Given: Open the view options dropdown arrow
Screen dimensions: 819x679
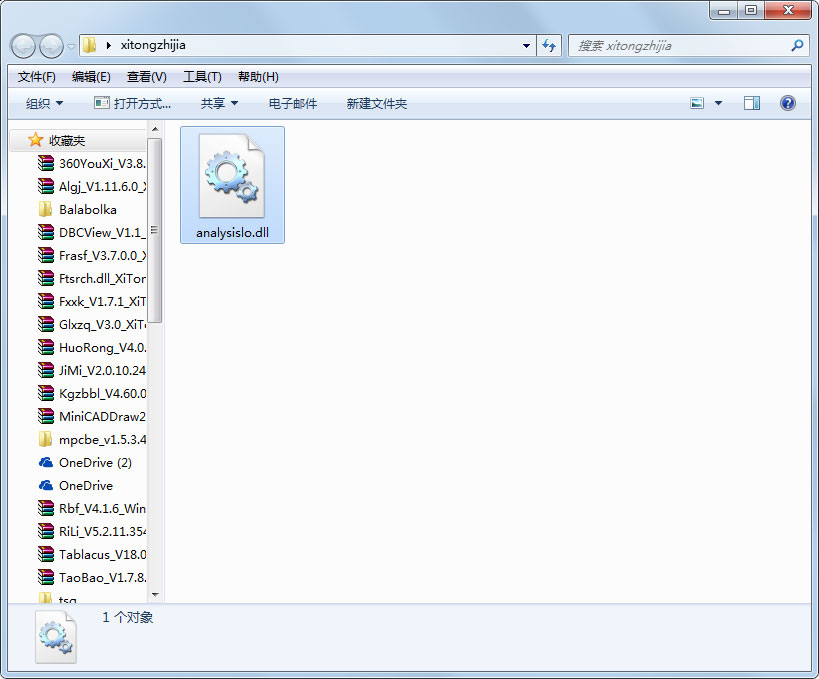Looking at the screenshot, I should (719, 103).
